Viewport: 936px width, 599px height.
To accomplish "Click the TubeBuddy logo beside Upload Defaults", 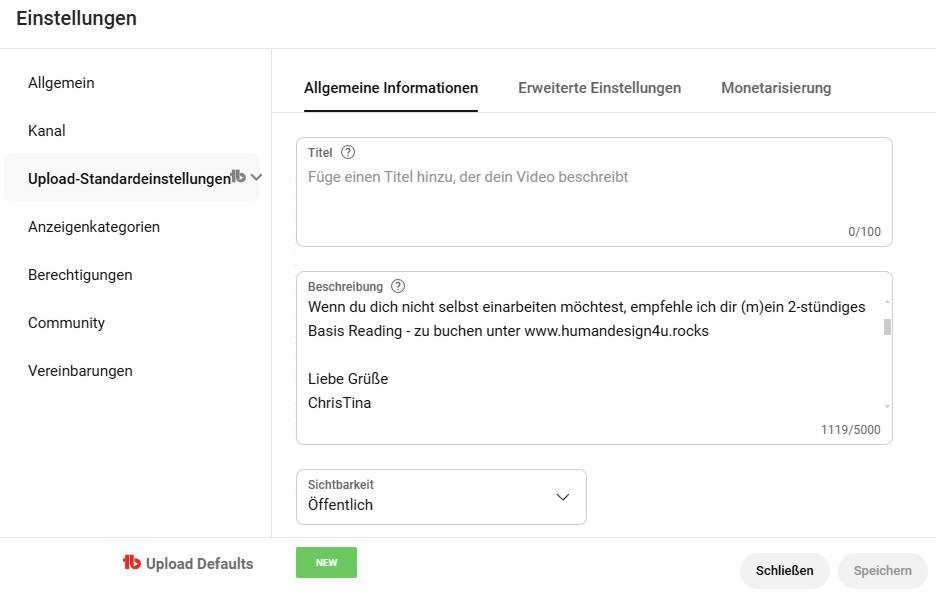I will 132,563.
